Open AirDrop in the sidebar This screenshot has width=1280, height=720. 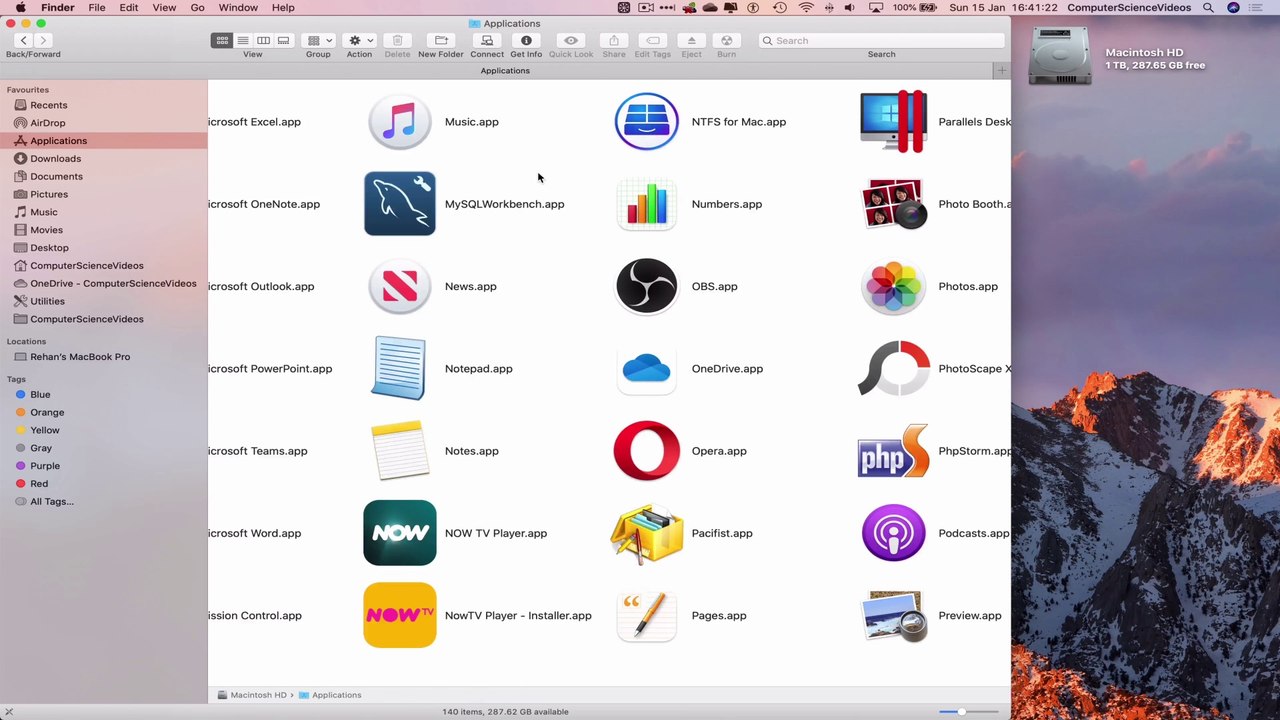coord(47,123)
